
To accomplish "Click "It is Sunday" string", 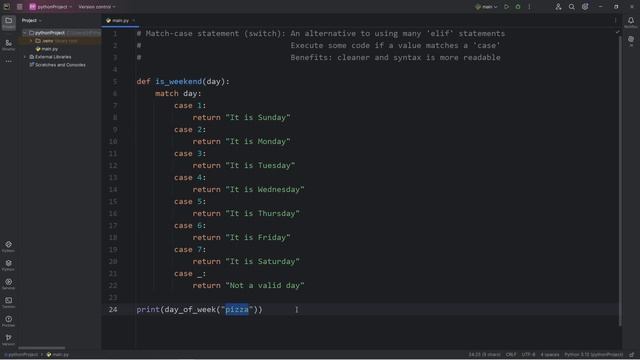I will [x=258, y=118].
